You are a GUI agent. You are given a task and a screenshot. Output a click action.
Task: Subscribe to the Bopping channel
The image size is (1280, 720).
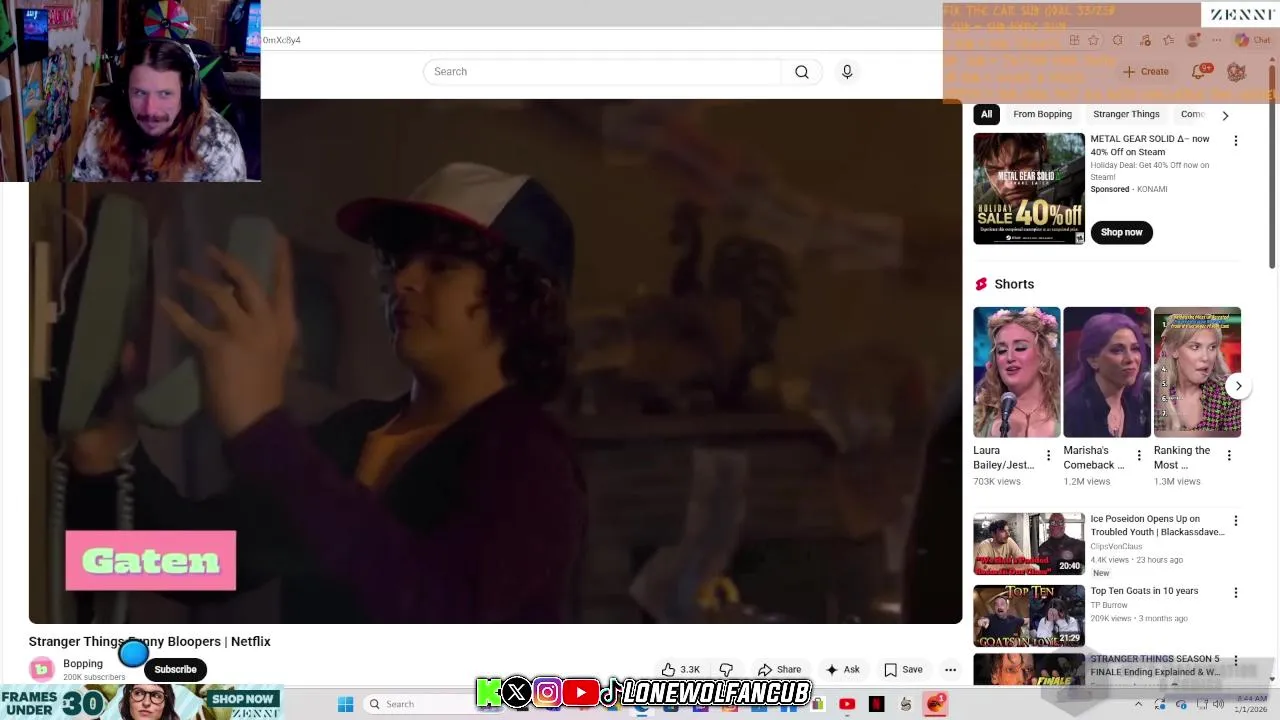(x=175, y=669)
